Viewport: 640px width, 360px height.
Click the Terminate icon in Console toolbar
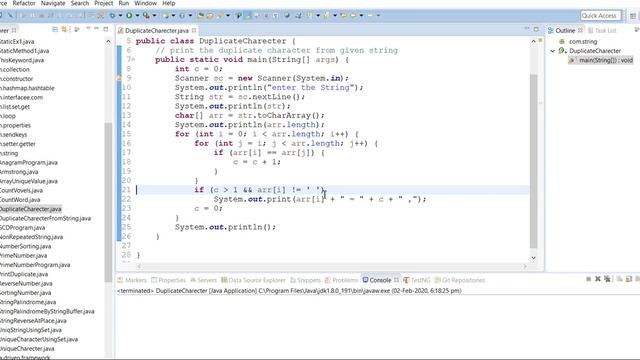pyautogui.click(x=589, y=279)
